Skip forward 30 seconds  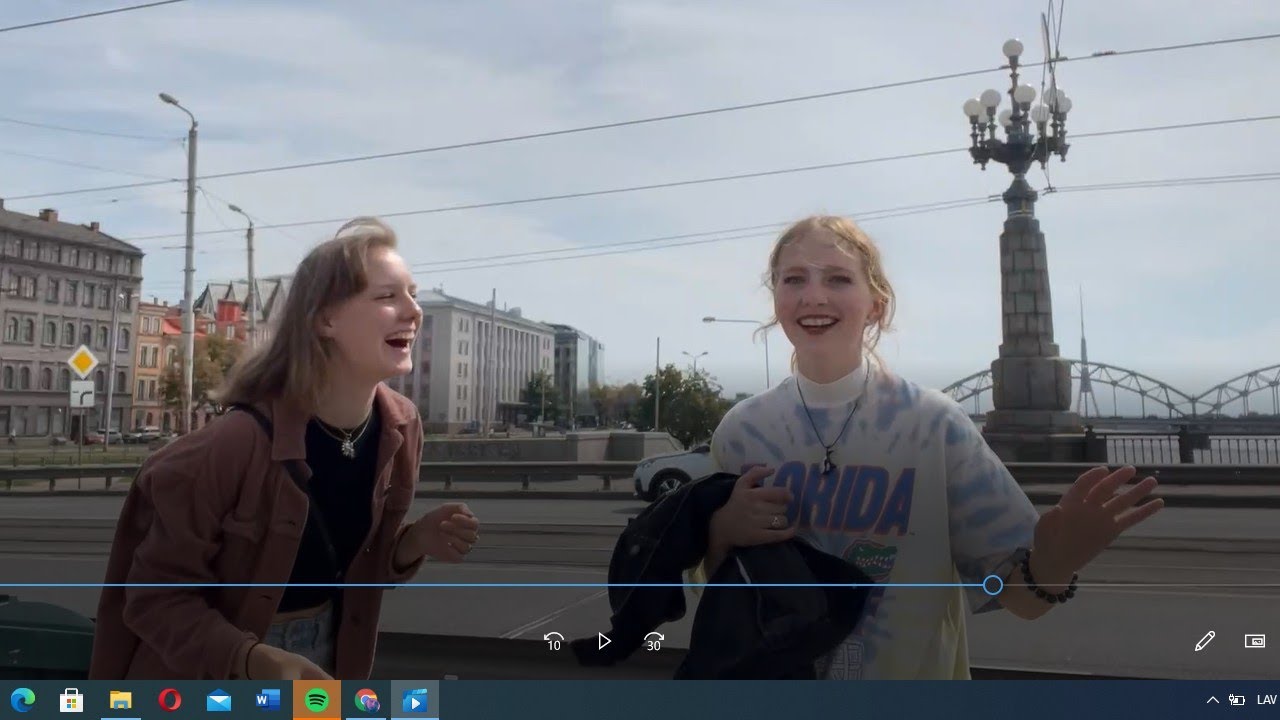tap(653, 641)
